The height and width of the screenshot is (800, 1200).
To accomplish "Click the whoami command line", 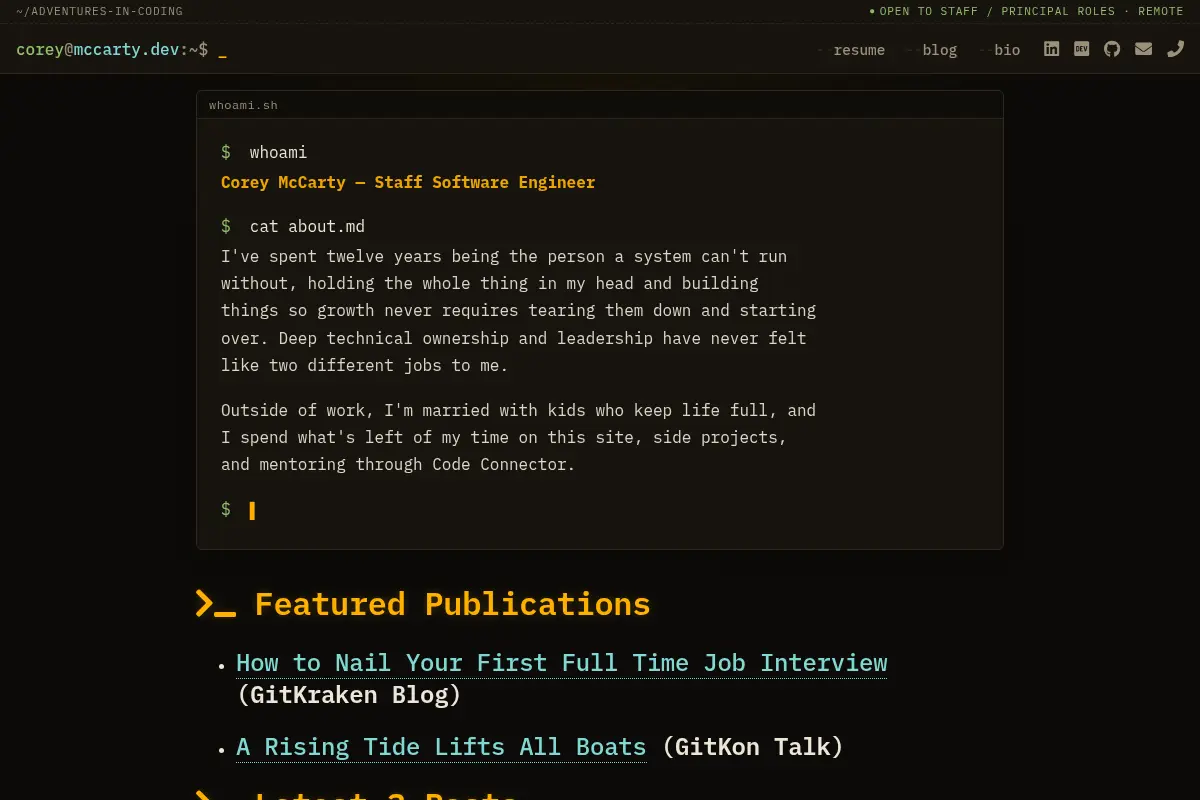I will pyautogui.click(x=264, y=152).
